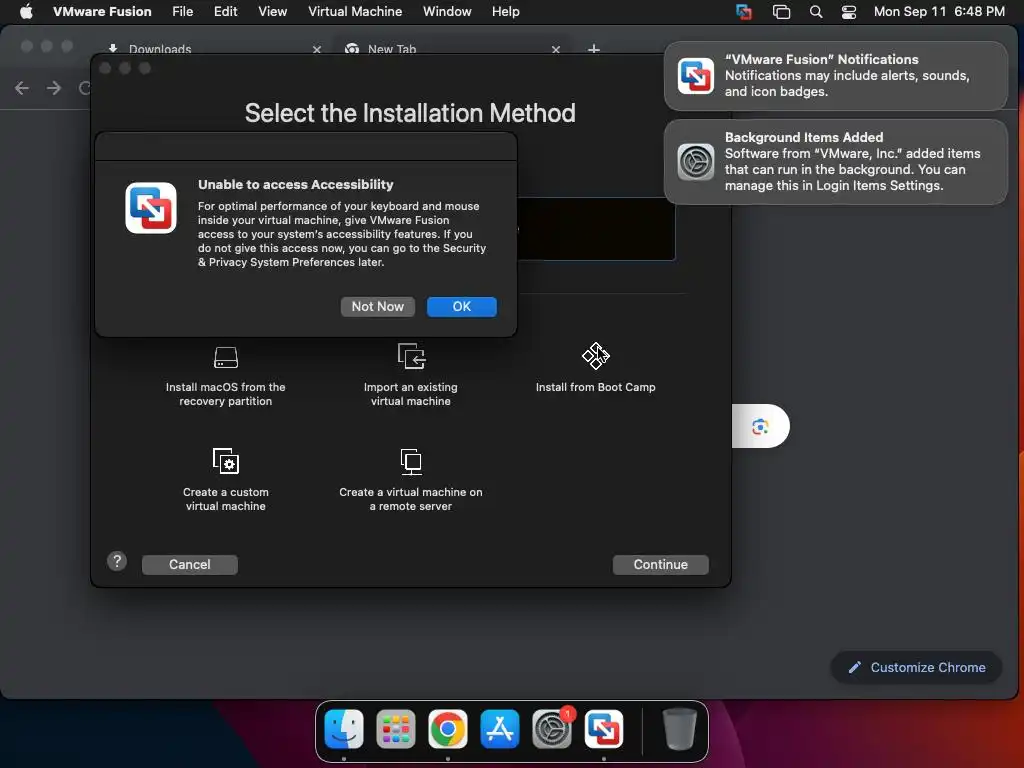Click VMware Fusion menu bar status icon

744,12
